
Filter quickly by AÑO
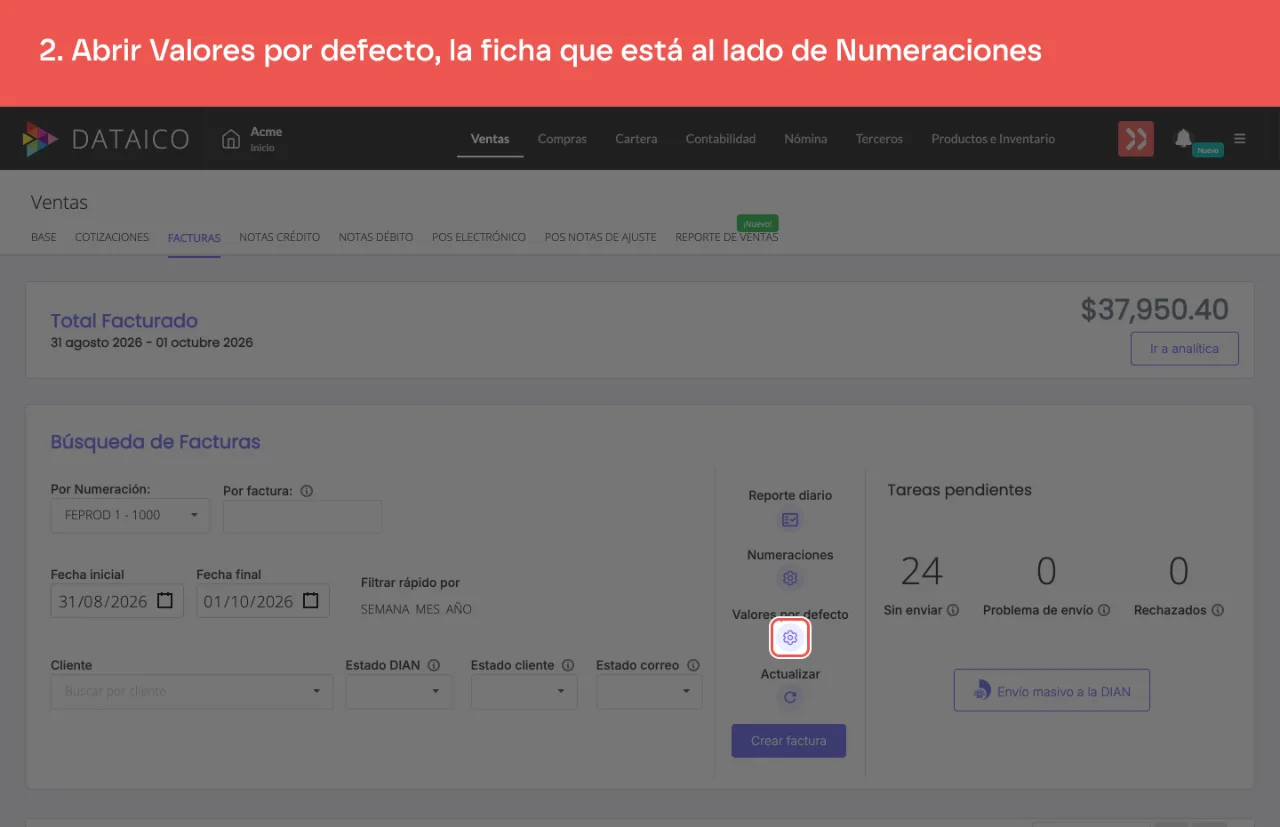coord(459,609)
